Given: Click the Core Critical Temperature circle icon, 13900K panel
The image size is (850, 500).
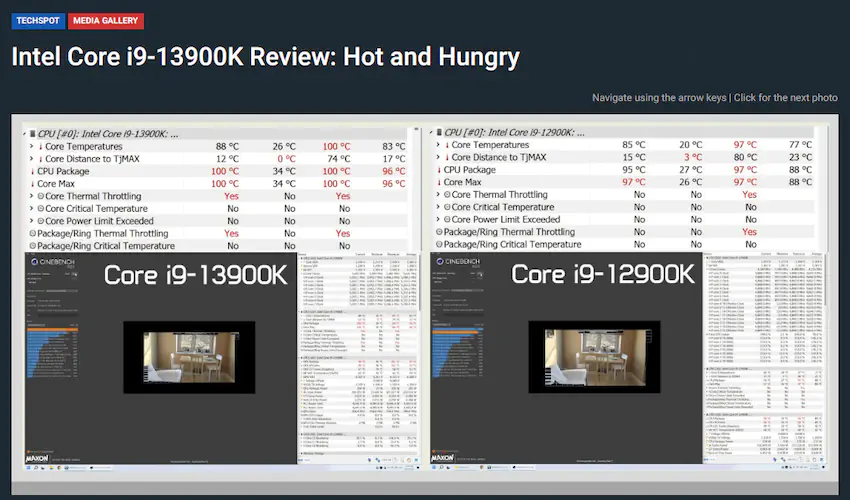Looking at the screenshot, I should 41,209.
